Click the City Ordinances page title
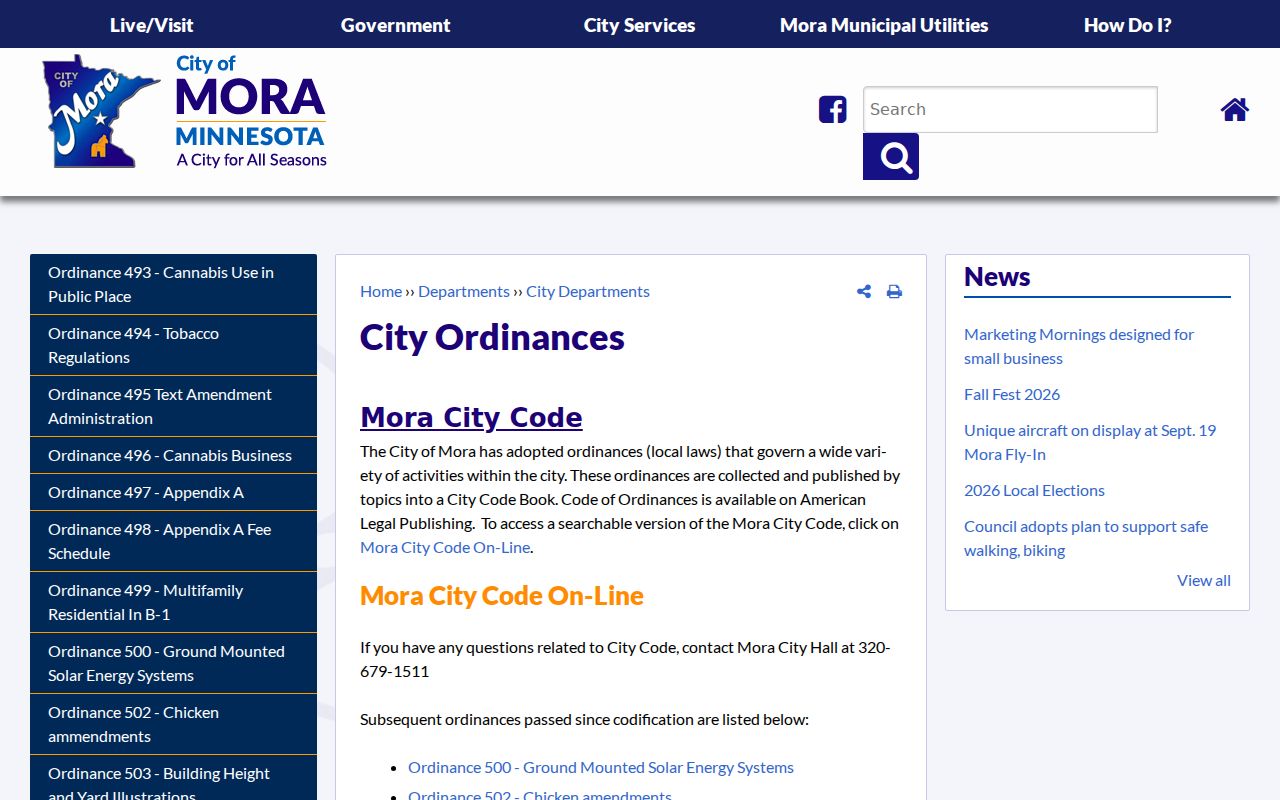 (492, 338)
